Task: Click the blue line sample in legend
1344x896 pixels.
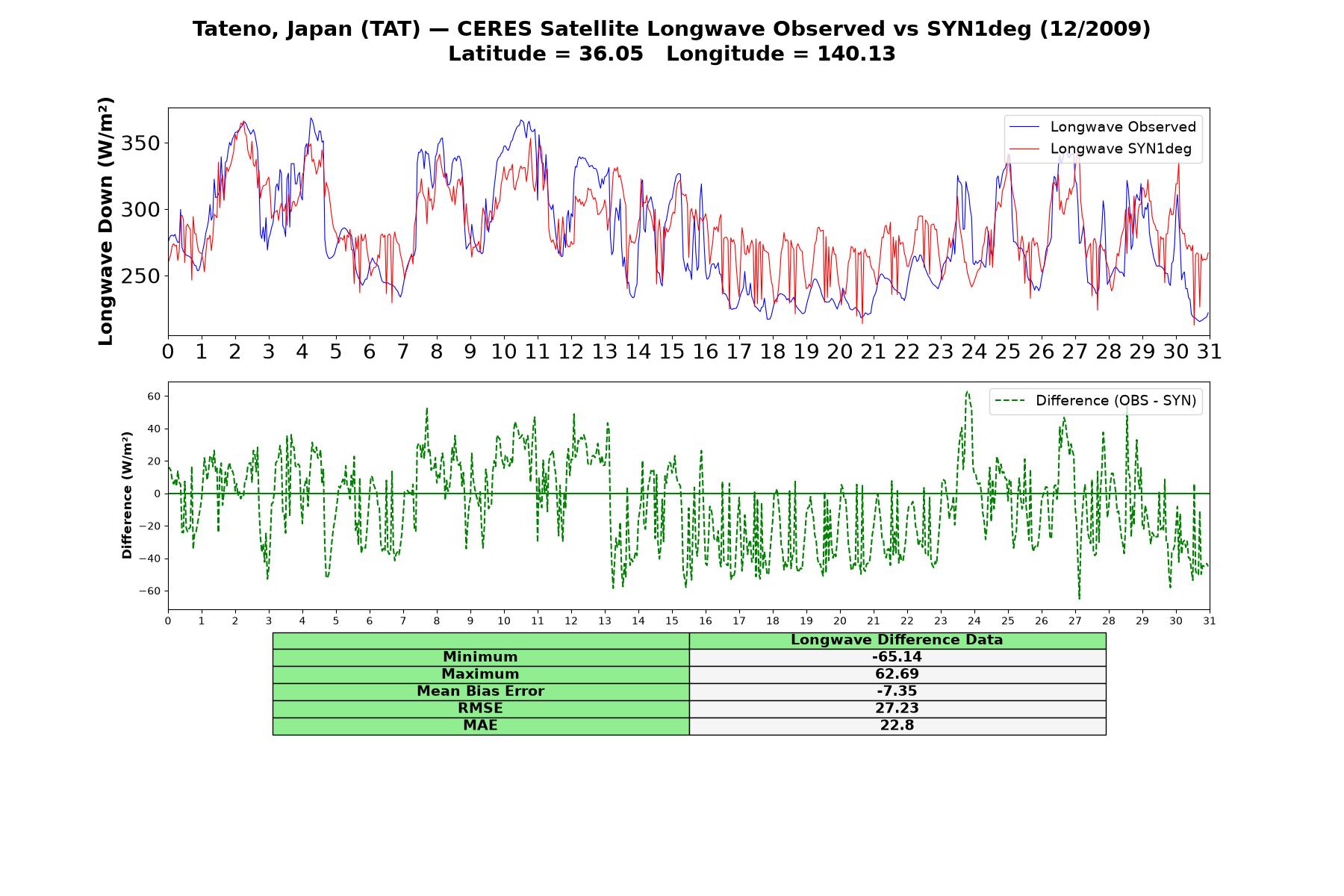Action: coord(1024,128)
